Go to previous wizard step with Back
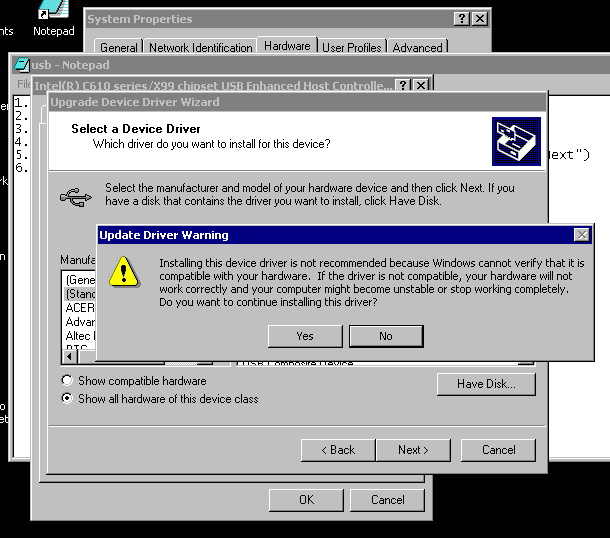The image size is (610, 538). (x=338, y=450)
